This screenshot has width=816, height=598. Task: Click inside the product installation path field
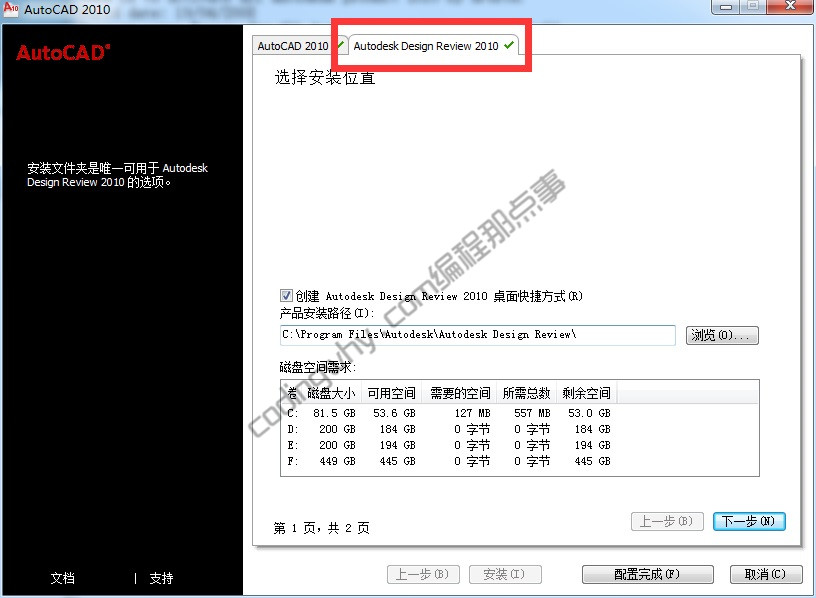(470, 335)
